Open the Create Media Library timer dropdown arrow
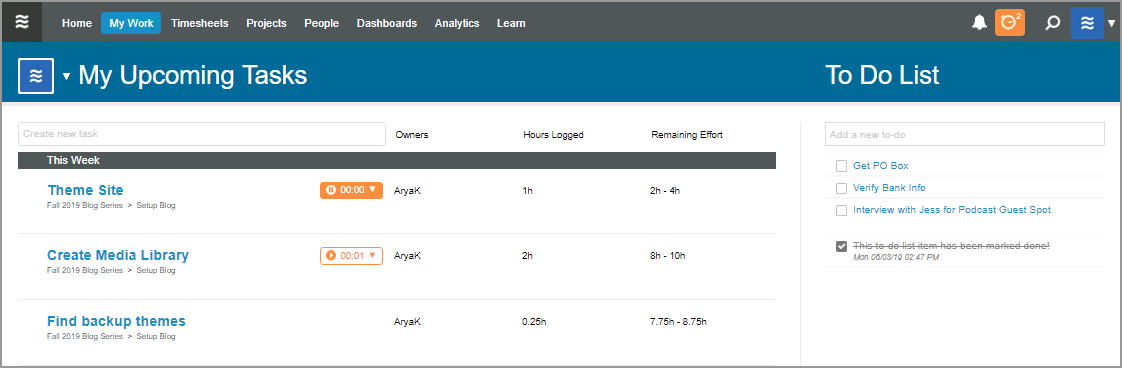Screen dimensions: 1122x368 coord(371,255)
